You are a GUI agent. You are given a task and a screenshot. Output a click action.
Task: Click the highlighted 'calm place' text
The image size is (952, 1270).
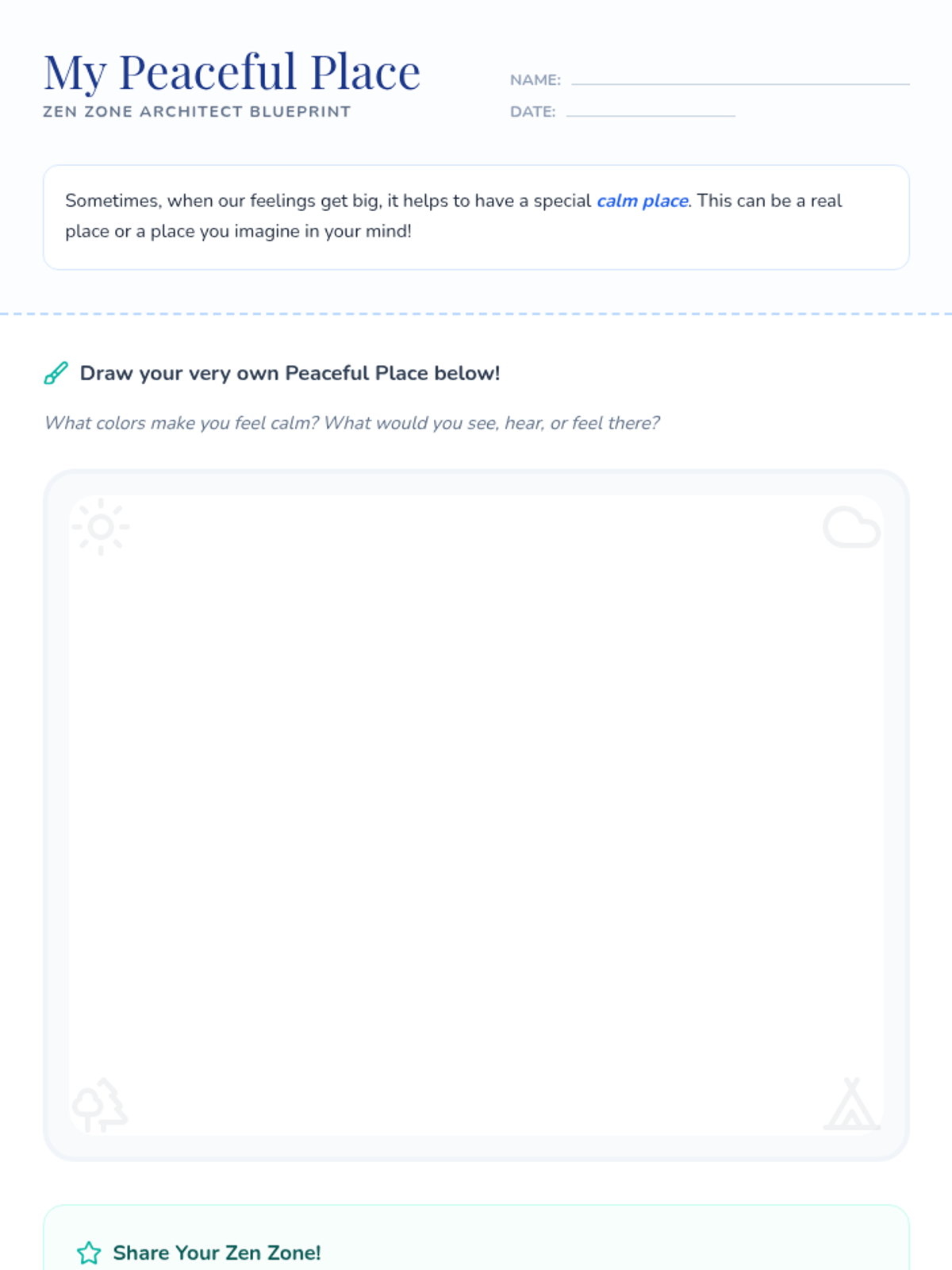(x=642, y=201)
